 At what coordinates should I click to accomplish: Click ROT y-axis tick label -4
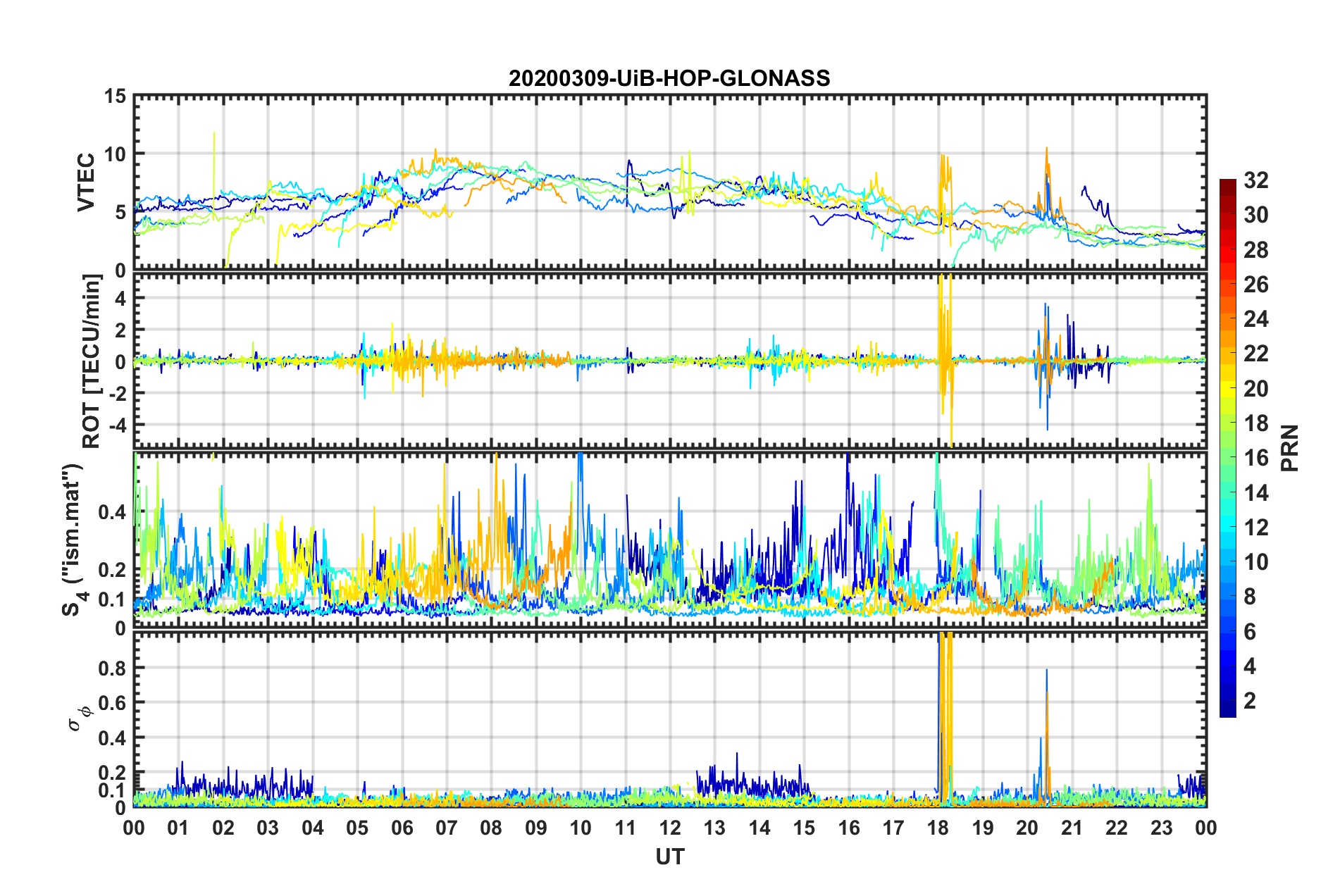click(x=119, y=425)
